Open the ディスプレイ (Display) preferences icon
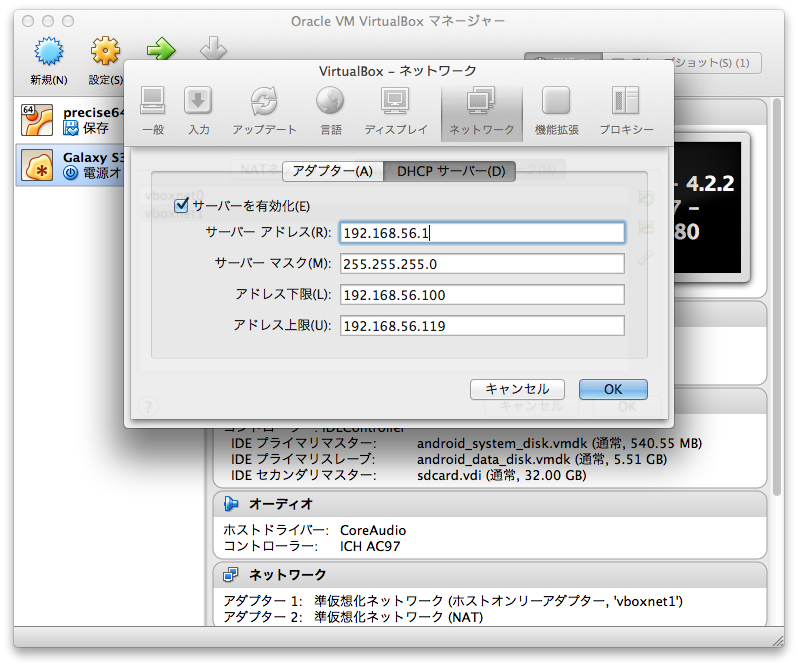 [395, 111]
